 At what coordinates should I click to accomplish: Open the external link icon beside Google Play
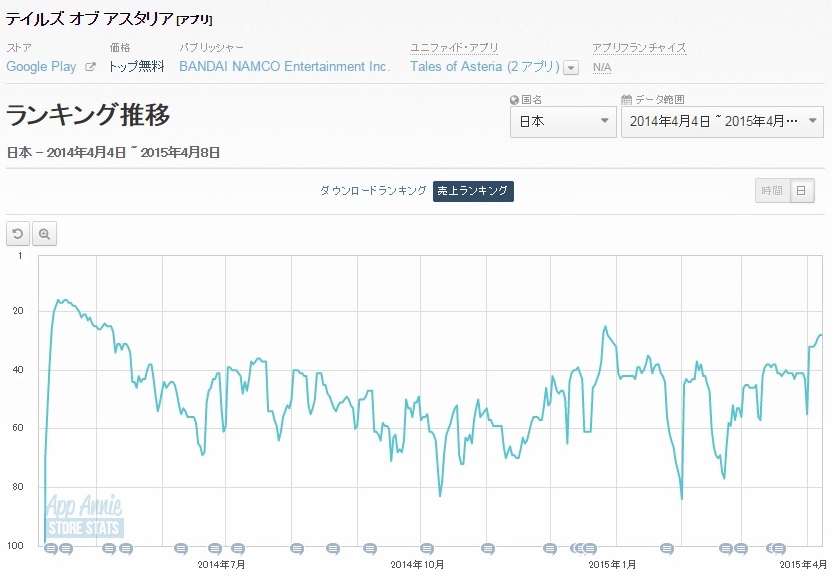coord(90,67)
